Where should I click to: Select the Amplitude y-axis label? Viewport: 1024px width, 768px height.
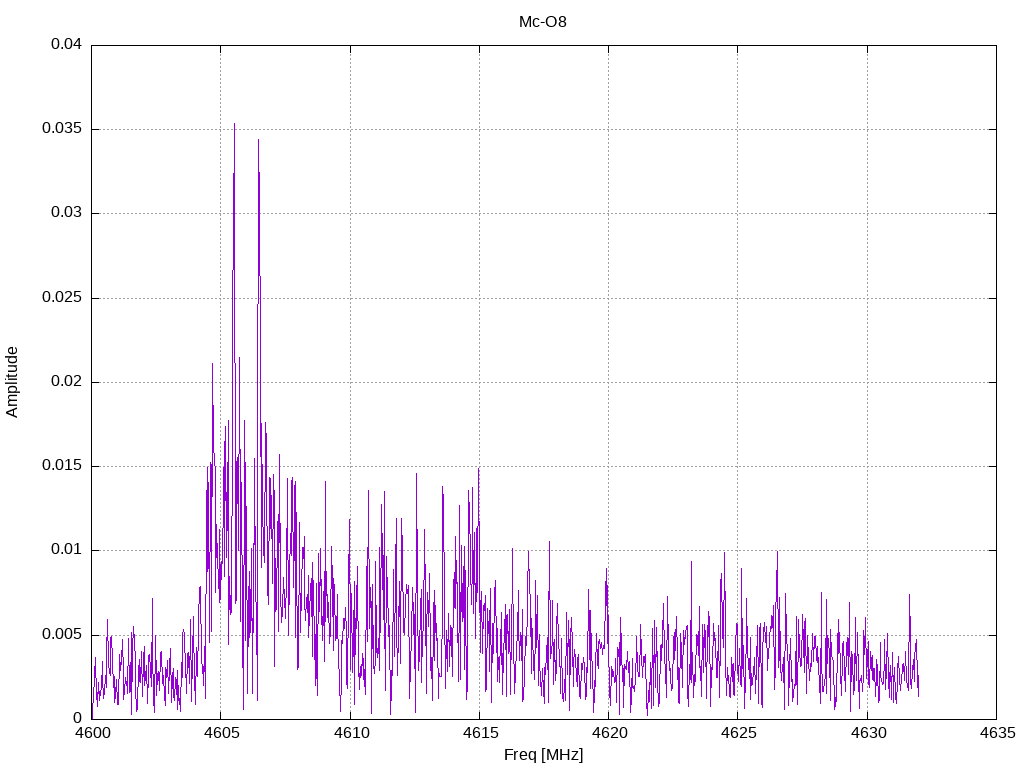click(12, 381)
